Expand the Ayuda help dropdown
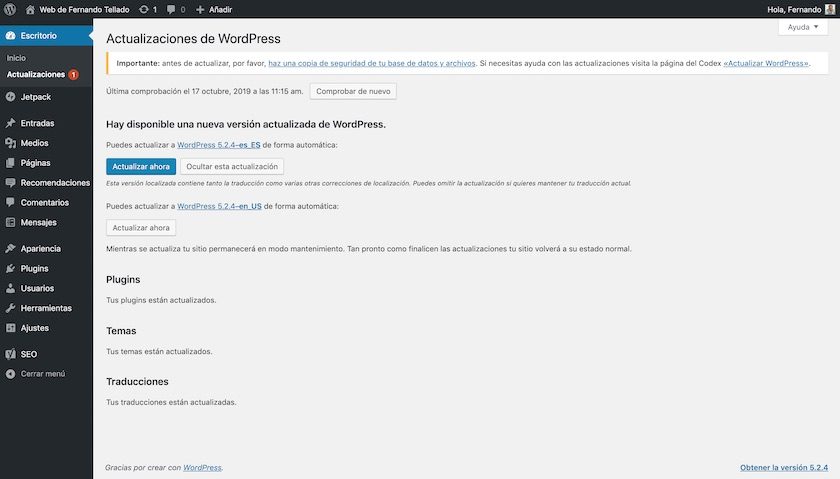Screen dimensions: 840x479 pos(802,27)
